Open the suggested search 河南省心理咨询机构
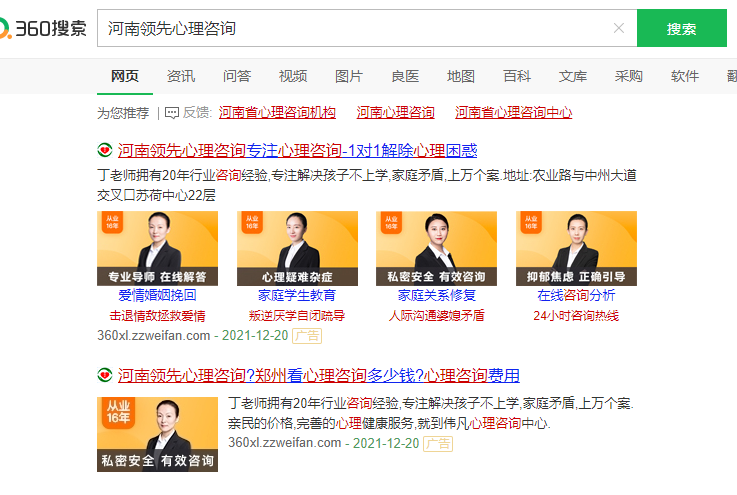737x495 pixels. (277, 113)
